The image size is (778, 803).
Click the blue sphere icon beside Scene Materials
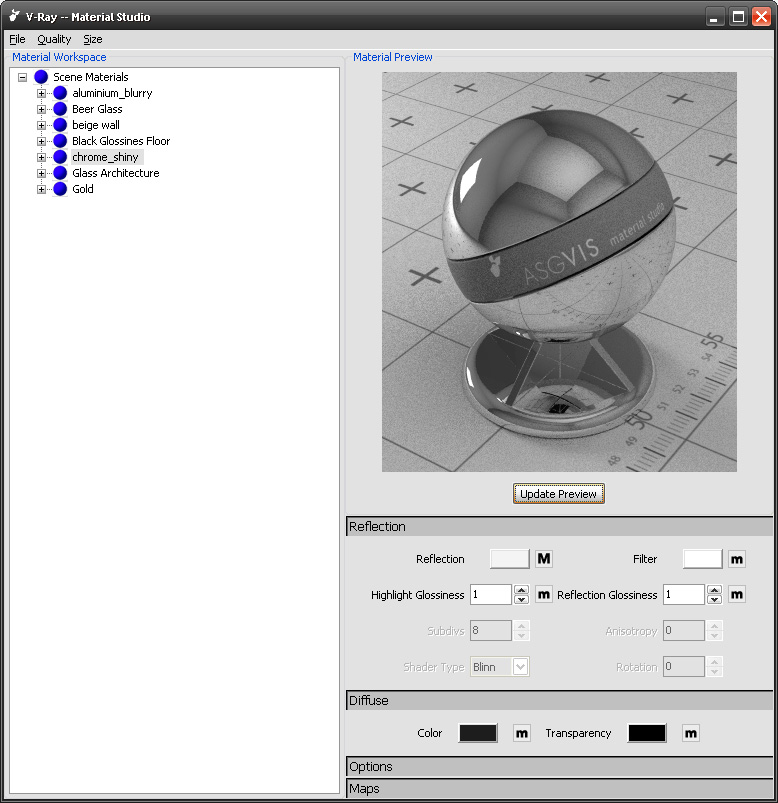click(x=41, y=77)
